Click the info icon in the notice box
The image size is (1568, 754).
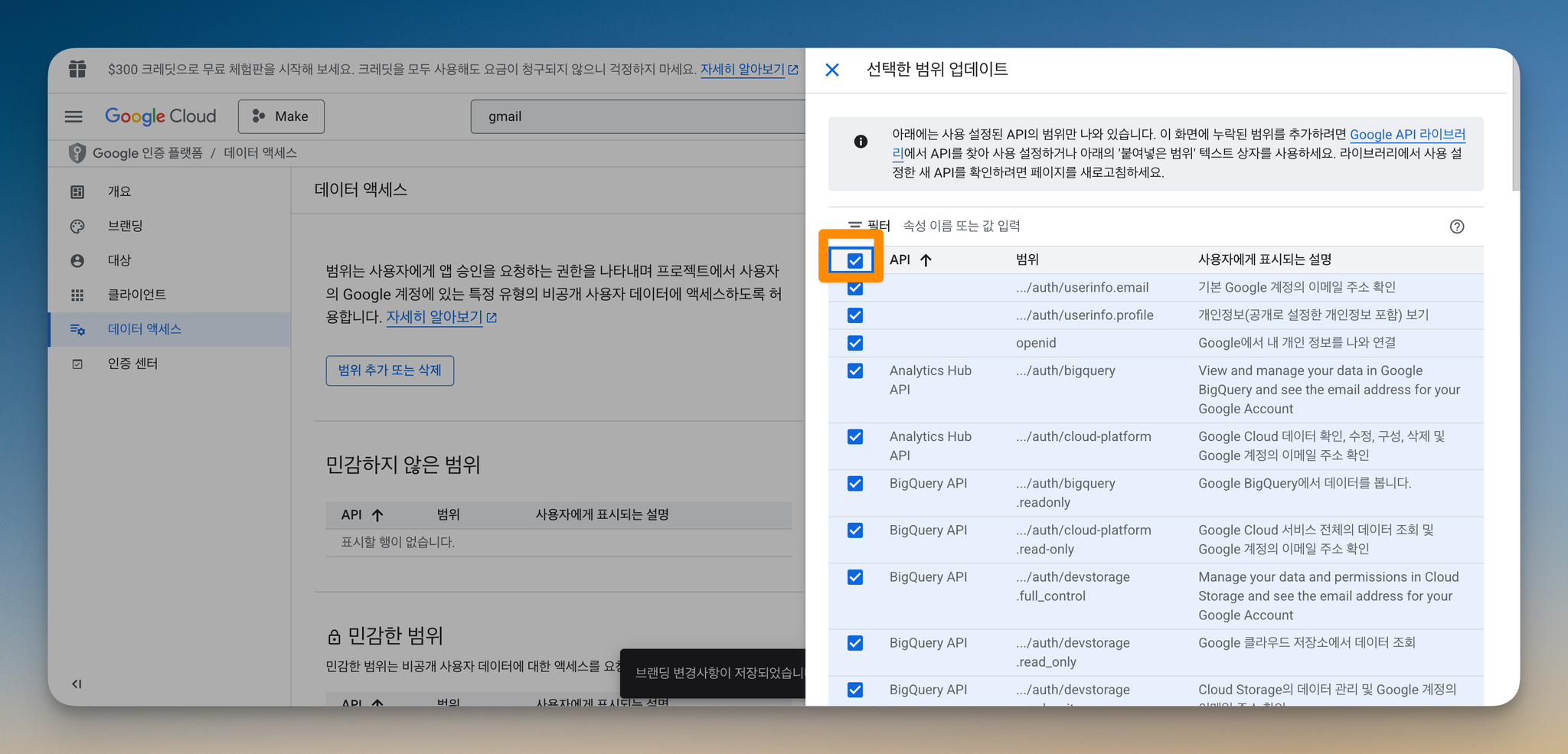point(861,142)
